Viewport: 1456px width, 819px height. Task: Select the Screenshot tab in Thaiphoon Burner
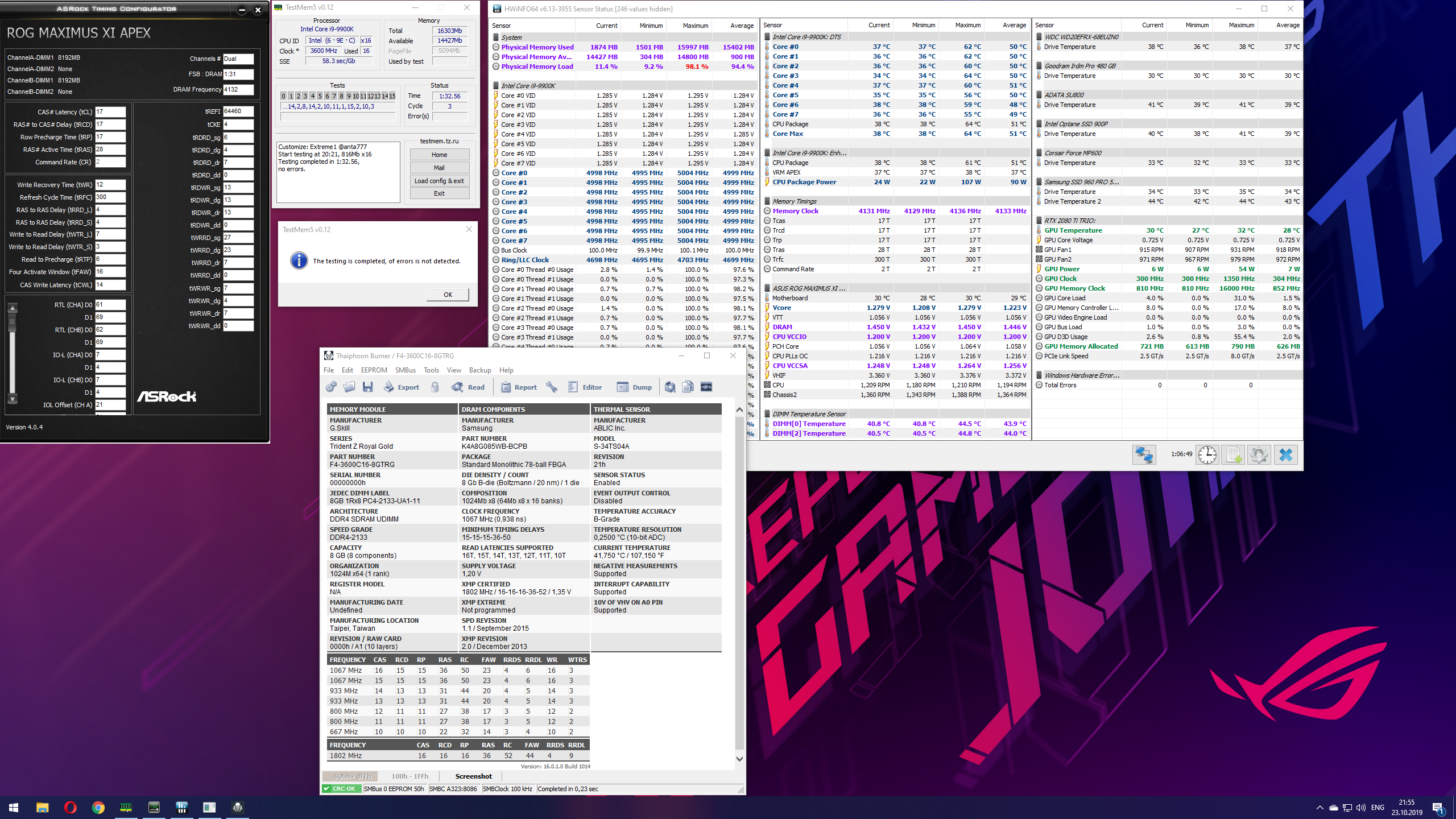473,776
